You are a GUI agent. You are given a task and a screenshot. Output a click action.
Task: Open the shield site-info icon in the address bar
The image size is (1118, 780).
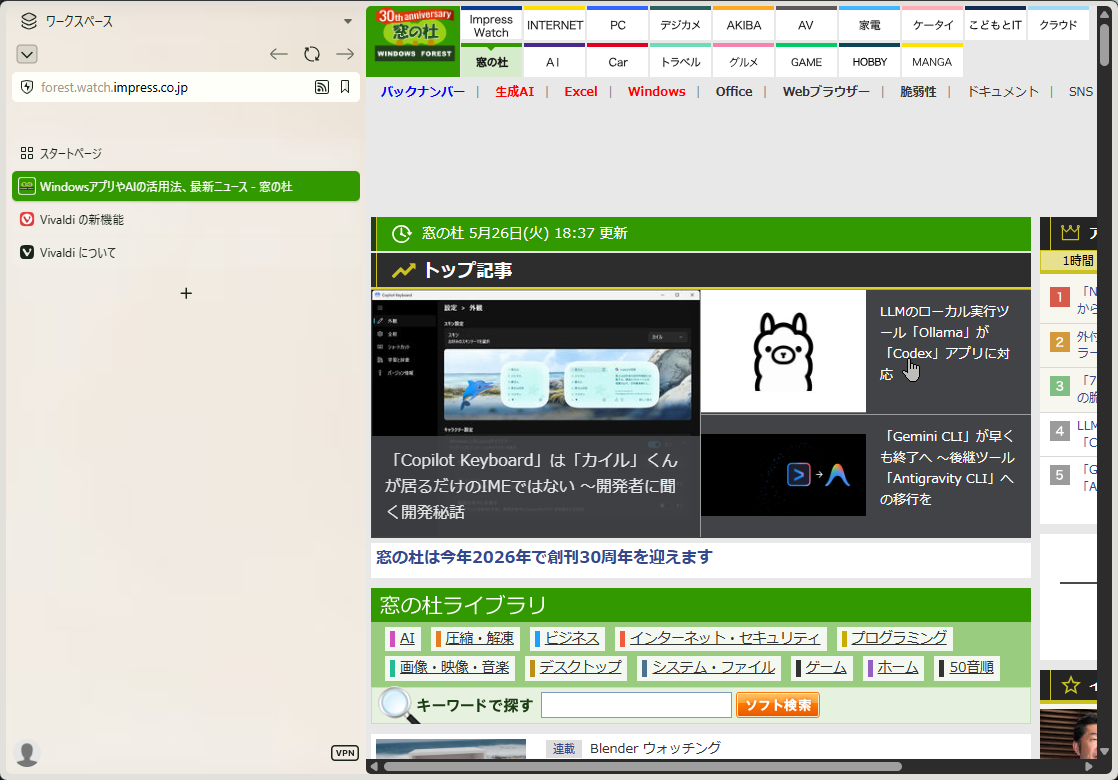click(x=27, y=88)
